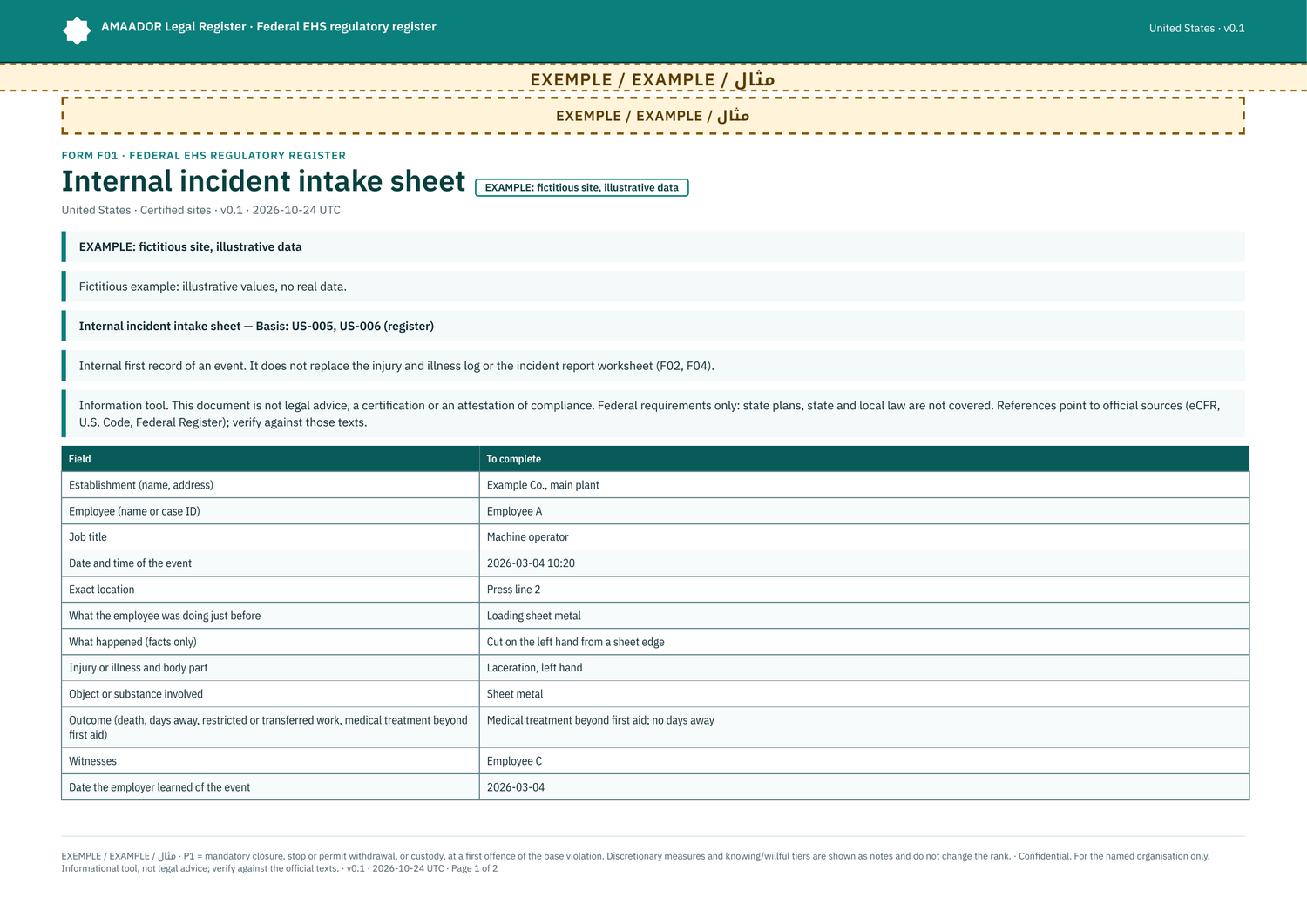
Task: Click the "2026-03-04" value in the last row
Action: [516, 787]
